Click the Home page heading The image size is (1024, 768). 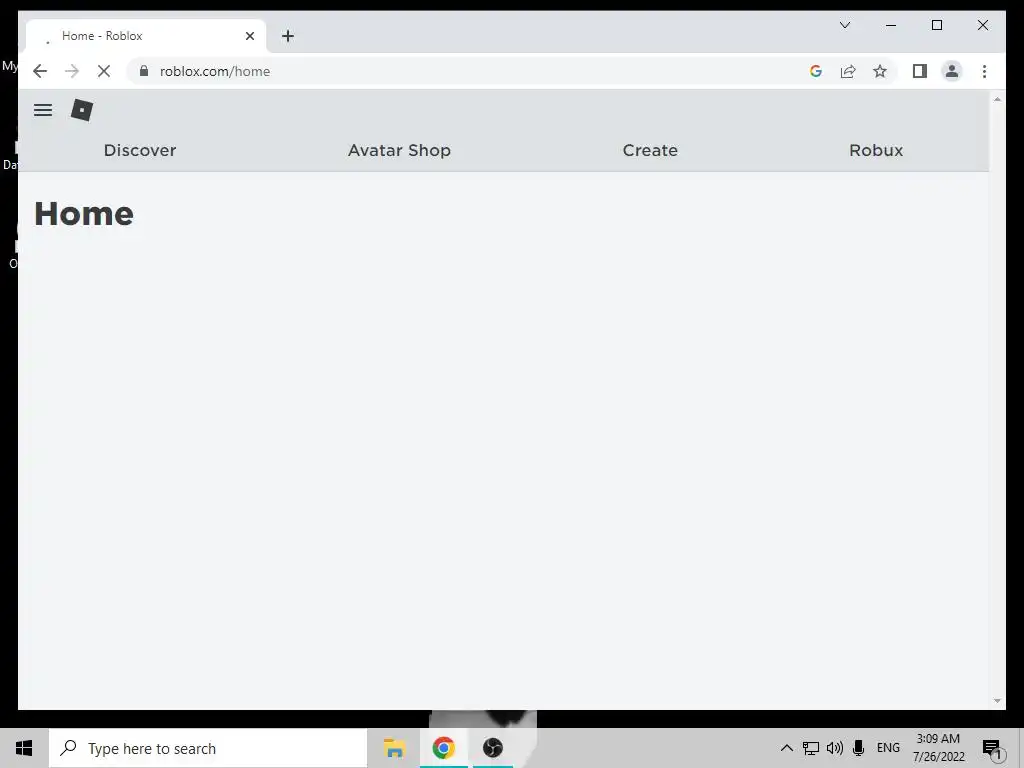click(84, 214)
